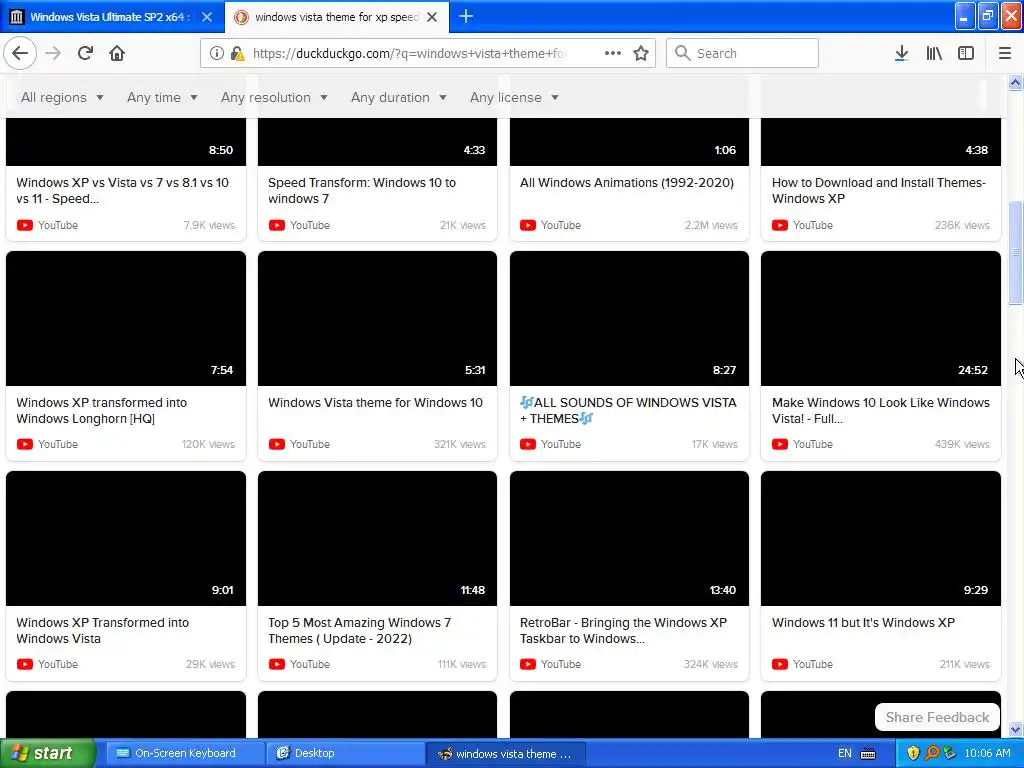1024x768 pixels.
Task: Click the security shield tray icon
Action: click(913, 753)
